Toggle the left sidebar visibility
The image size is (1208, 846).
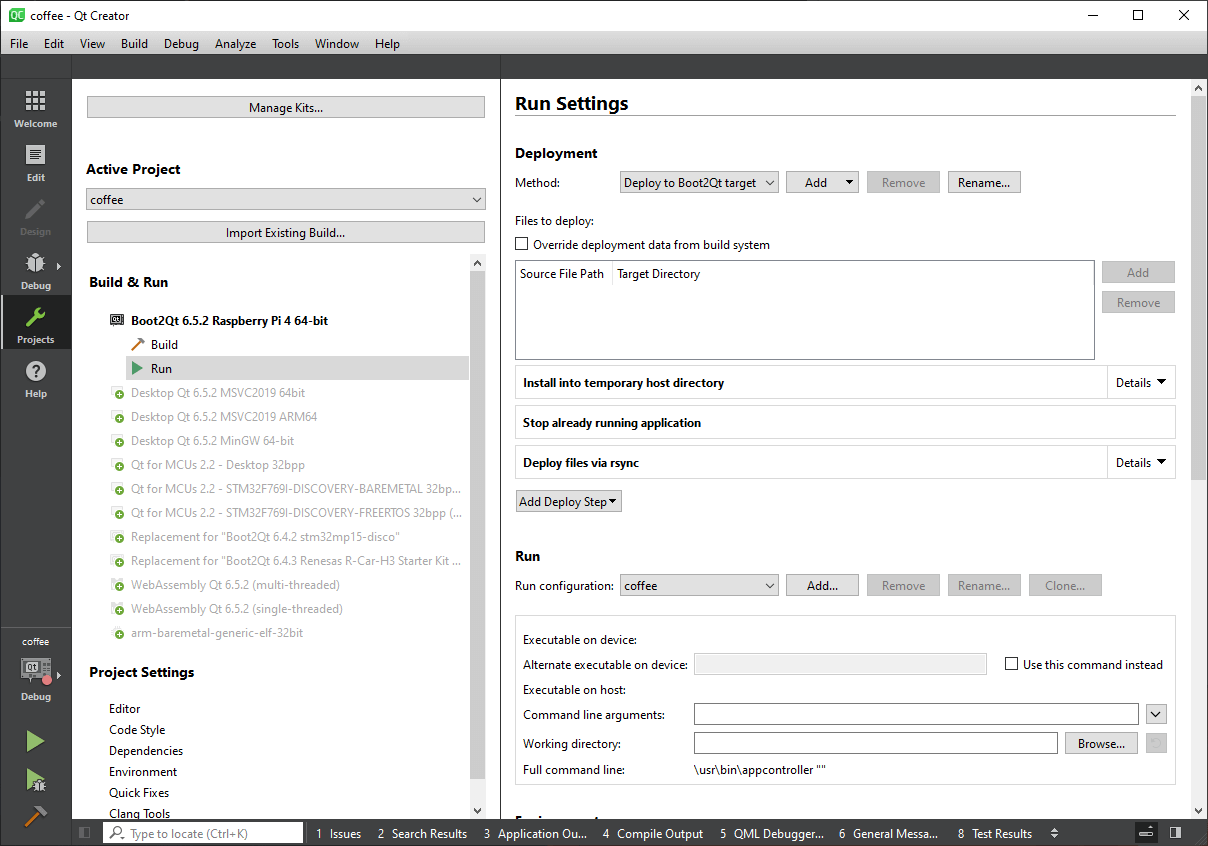85,833
